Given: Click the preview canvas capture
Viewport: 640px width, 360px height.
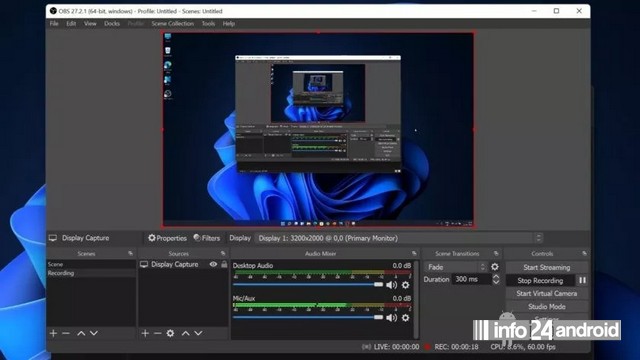Looking at the screenshot, I should click(318, 129).
